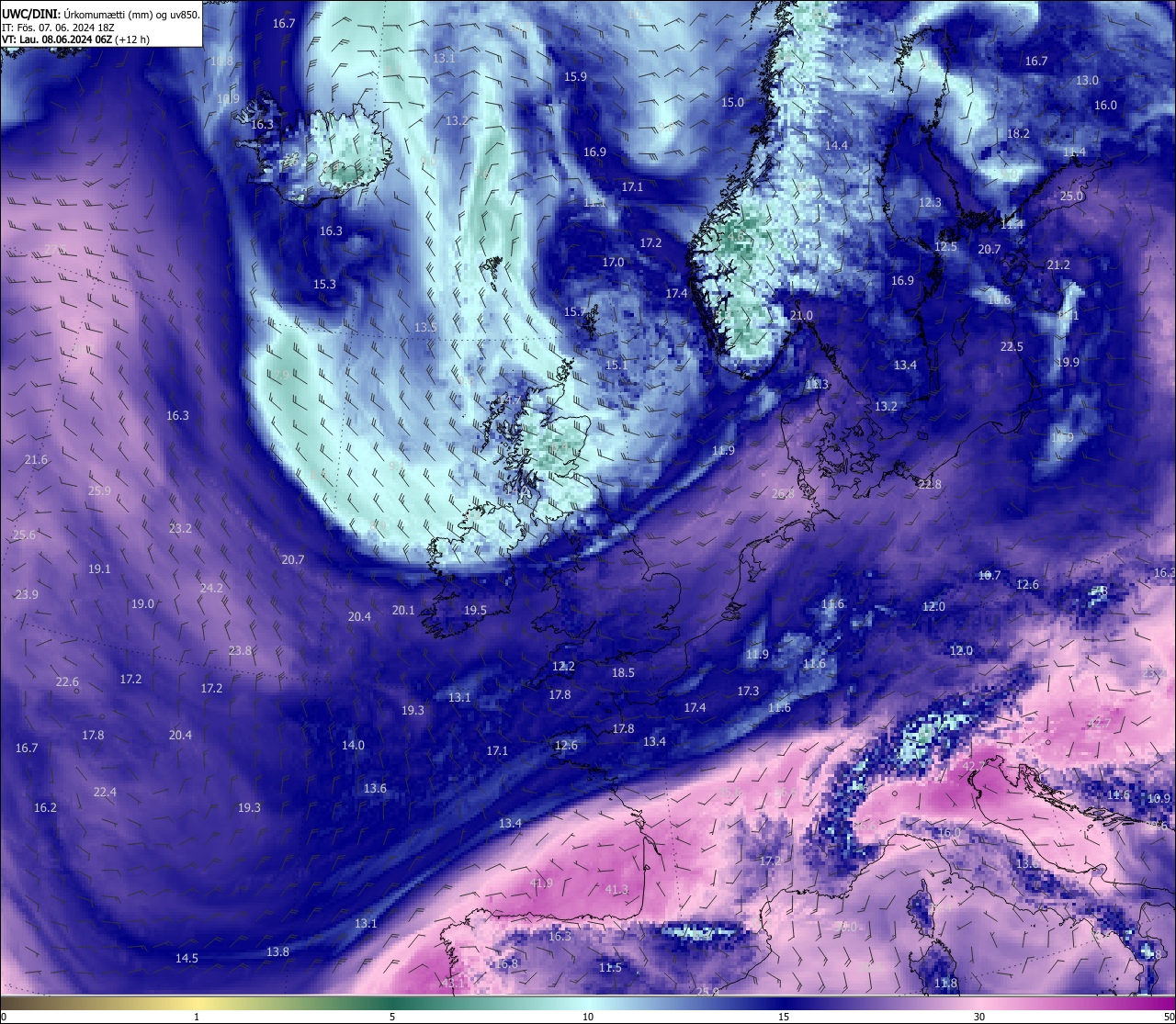Viewport: 1176px width, 1024px height.
Task: Click the VT valid time line
Action: [76, 39]
